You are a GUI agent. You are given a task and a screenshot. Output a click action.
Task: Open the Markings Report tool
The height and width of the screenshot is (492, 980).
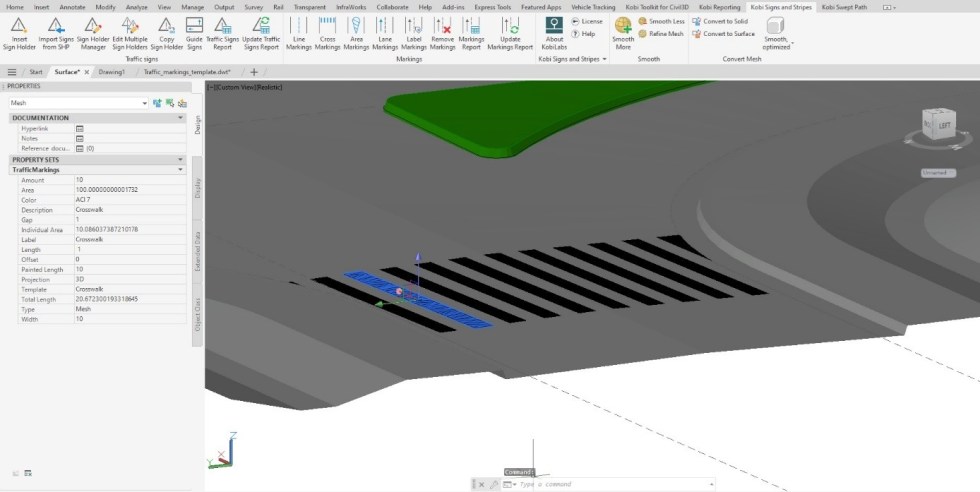pos(471,34)
